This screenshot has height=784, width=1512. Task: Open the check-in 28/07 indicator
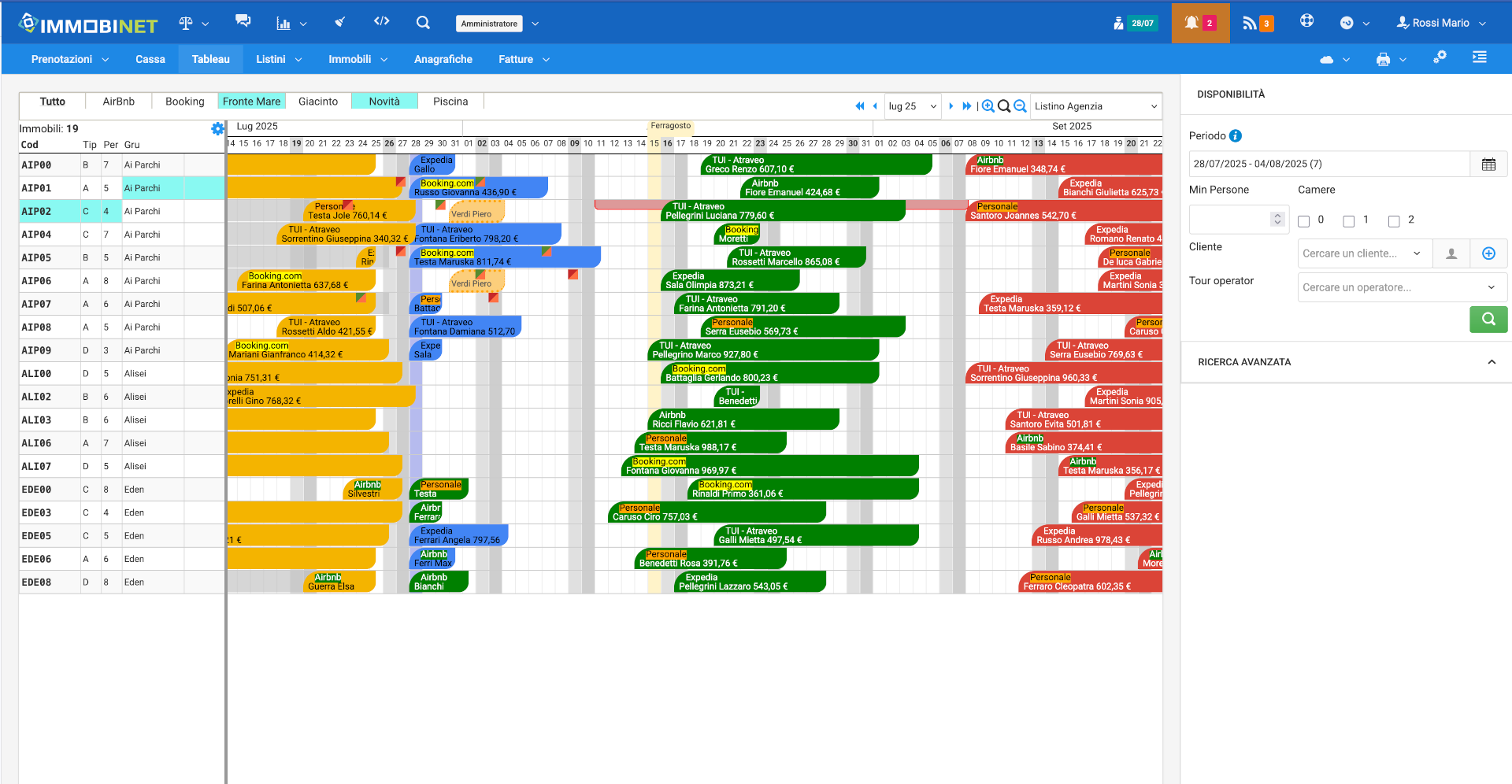tap(1135, 23)
